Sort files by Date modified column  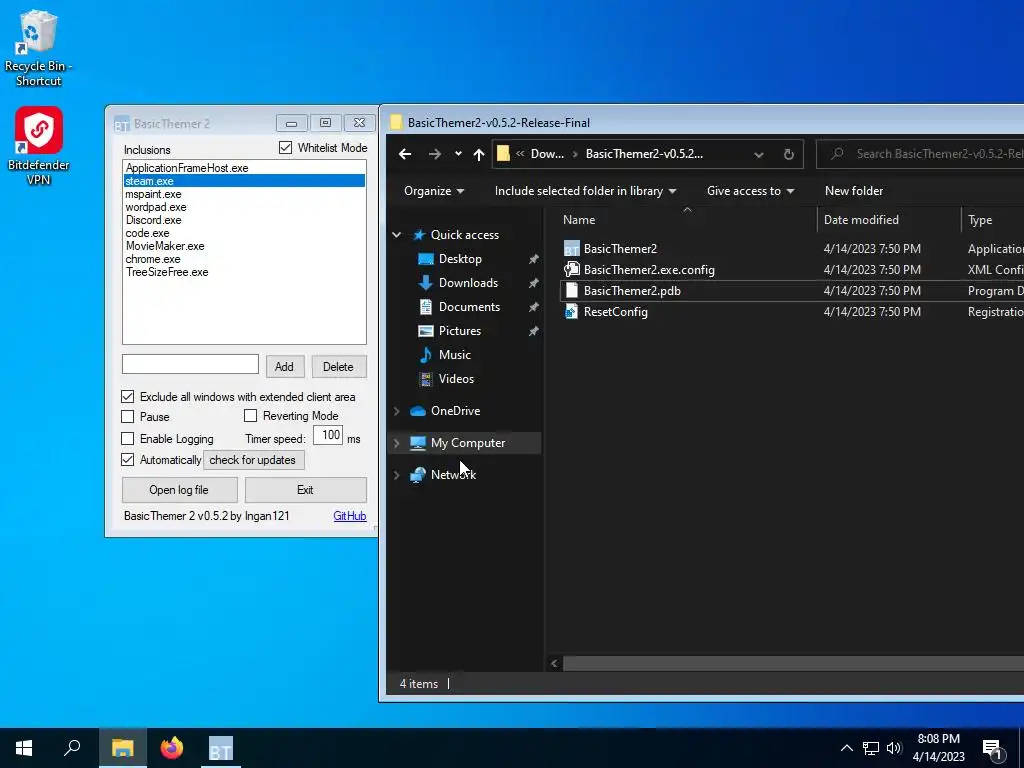coord(889,220)
